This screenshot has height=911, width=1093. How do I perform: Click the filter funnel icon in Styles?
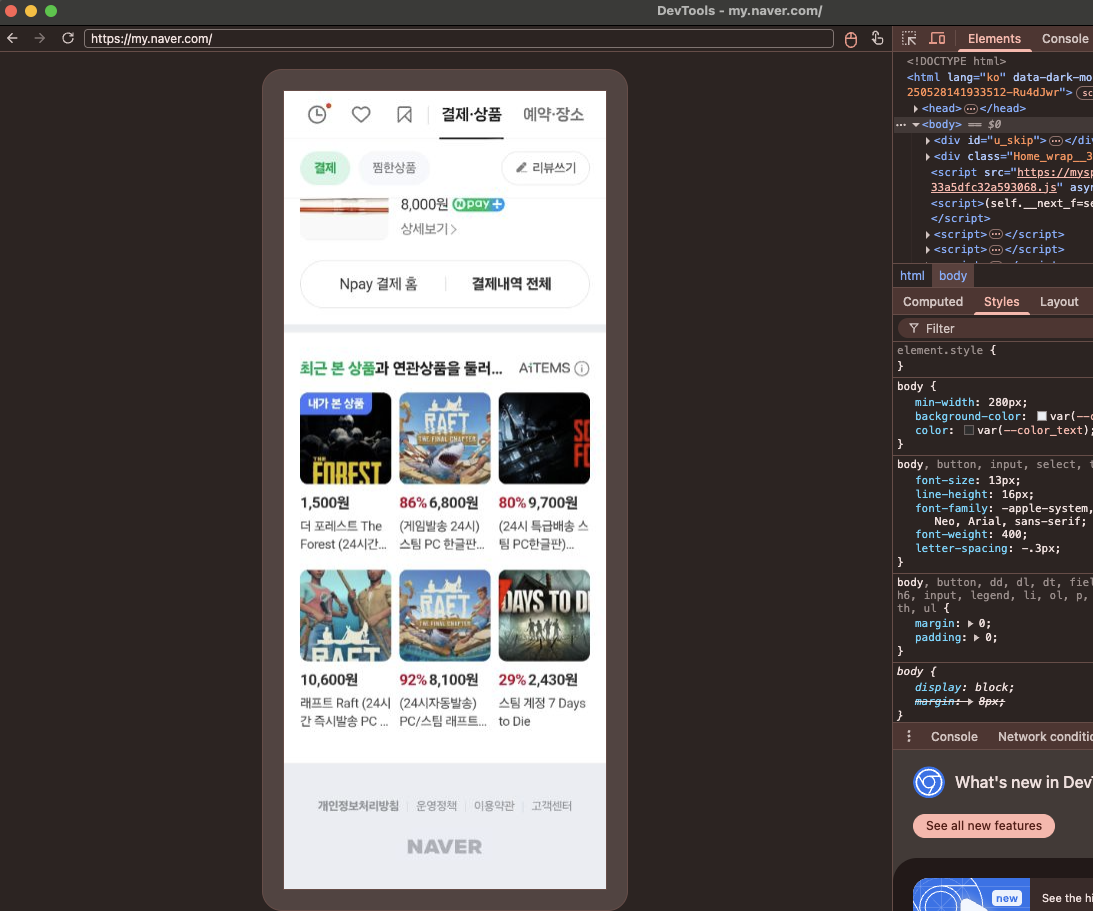point(914,328)
